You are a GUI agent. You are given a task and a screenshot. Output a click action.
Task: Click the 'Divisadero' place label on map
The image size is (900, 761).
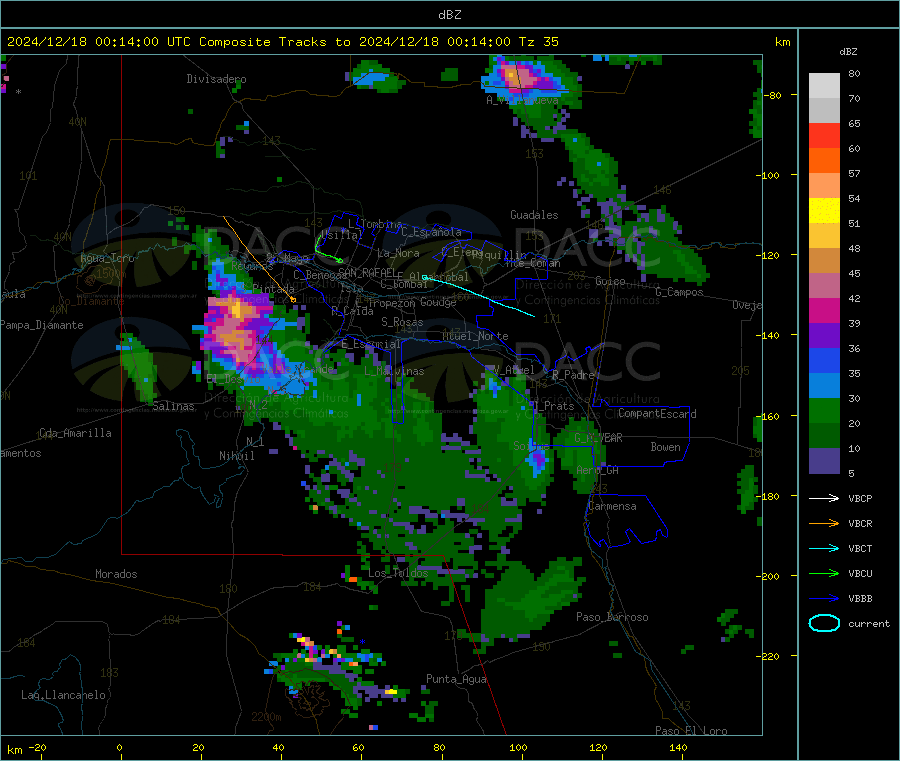(x=216, y=79)
